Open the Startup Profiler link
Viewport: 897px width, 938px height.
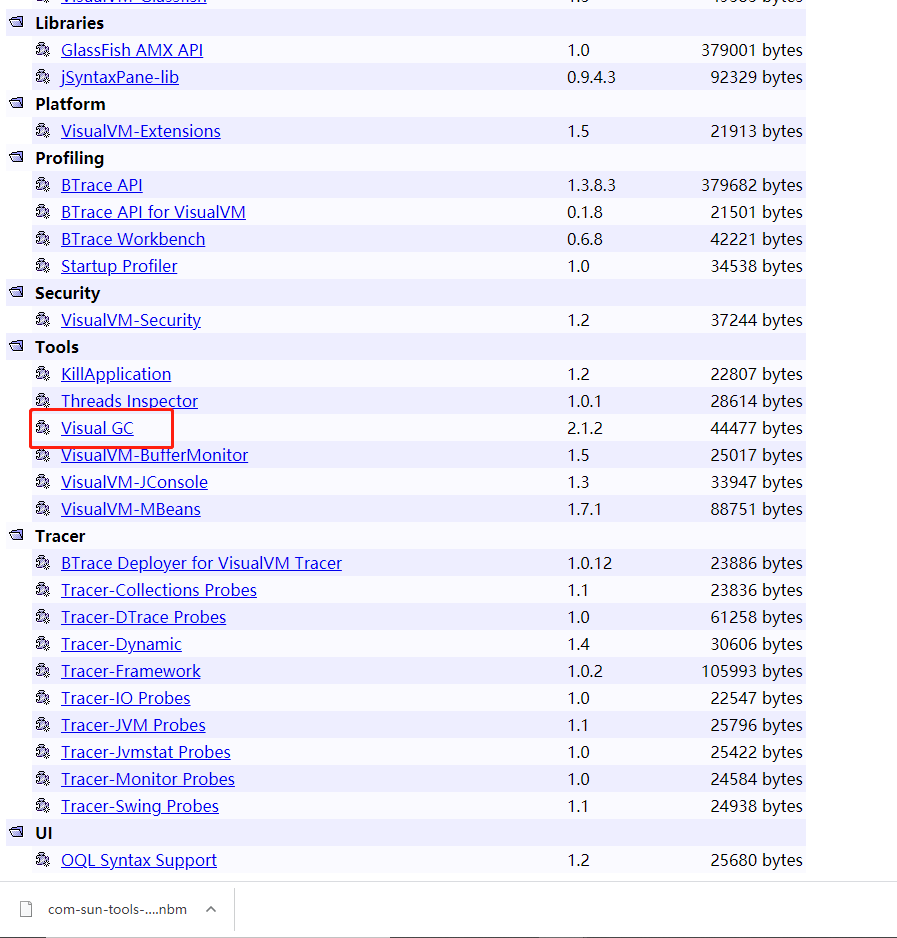point(119,266)
